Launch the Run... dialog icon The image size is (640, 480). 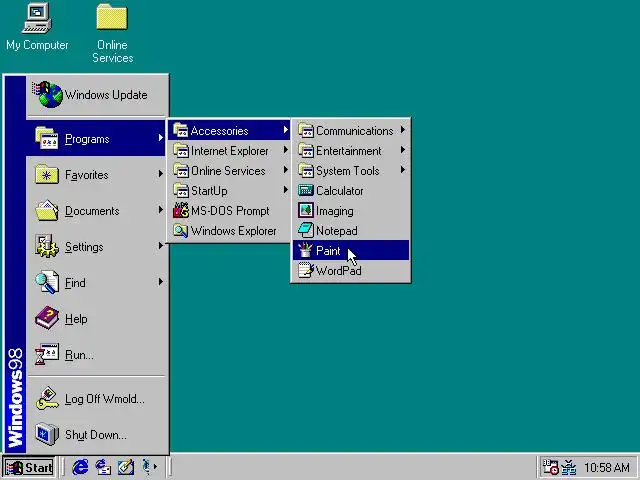[x=47, y=354]
